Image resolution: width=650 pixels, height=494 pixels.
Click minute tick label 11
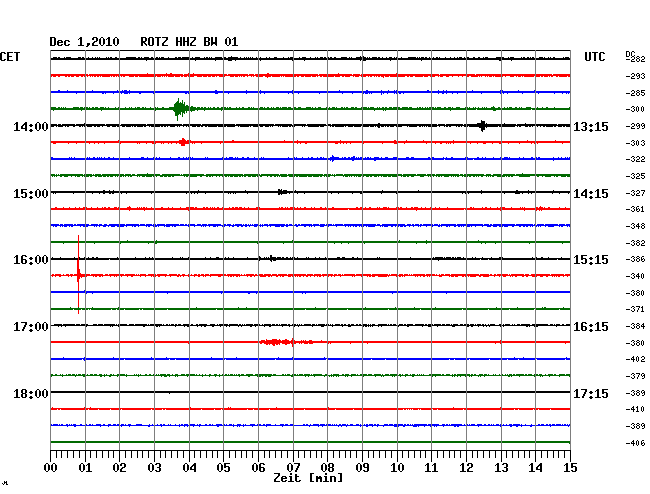(431, 468)
